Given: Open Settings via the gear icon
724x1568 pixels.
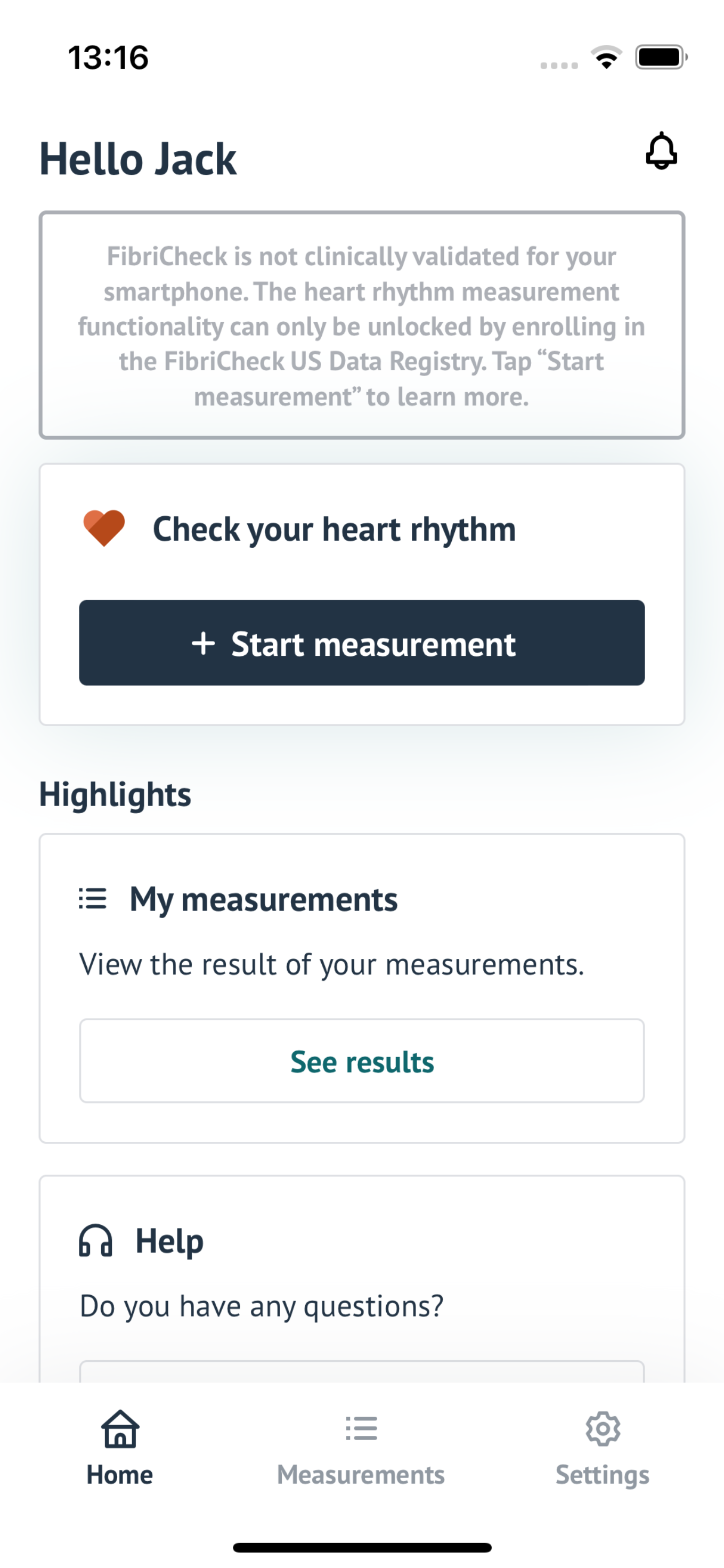Looking at the screenshot, I should [603, 1428].
